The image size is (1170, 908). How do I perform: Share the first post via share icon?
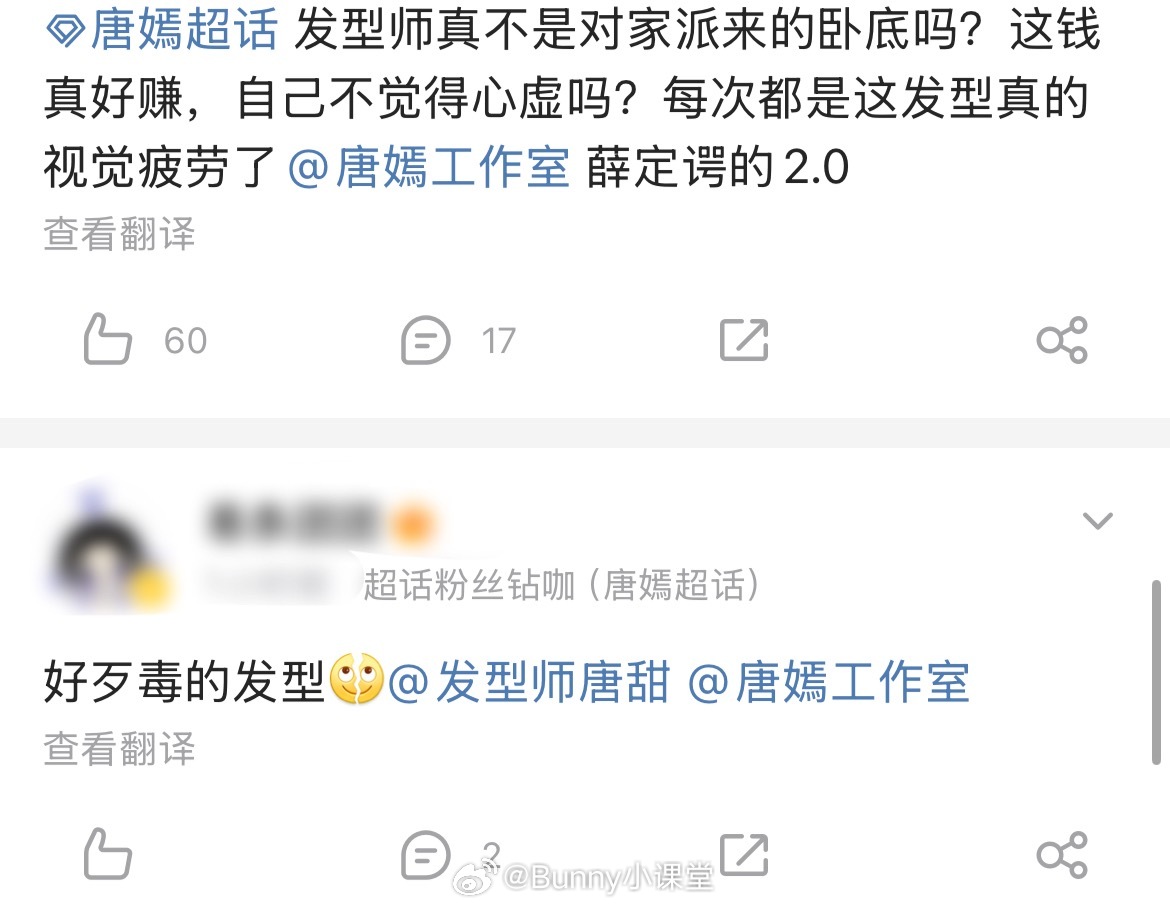point(1062,340)
